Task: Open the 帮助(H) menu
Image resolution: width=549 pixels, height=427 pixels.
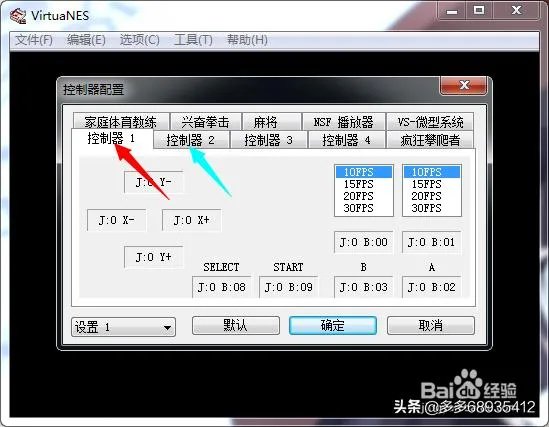Action: click(247, 40)
